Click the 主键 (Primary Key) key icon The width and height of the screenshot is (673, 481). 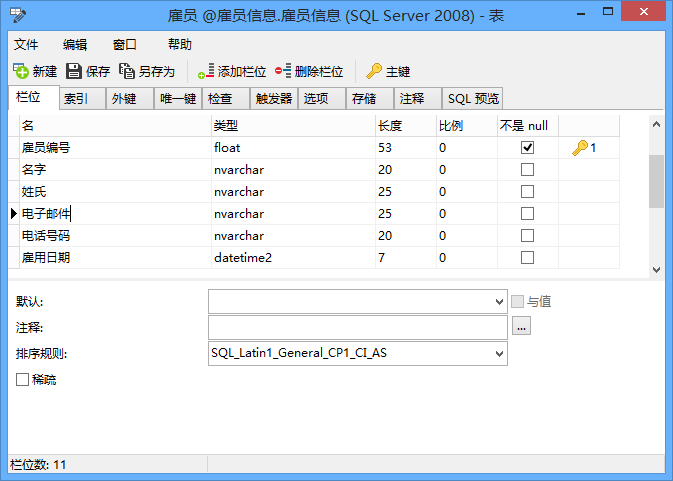pos(374,71)
